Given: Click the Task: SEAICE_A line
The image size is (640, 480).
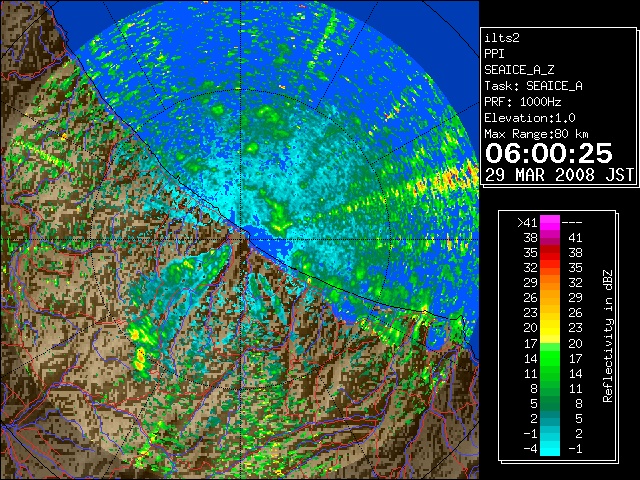Looking at the screenshot, I should (533, 86).
